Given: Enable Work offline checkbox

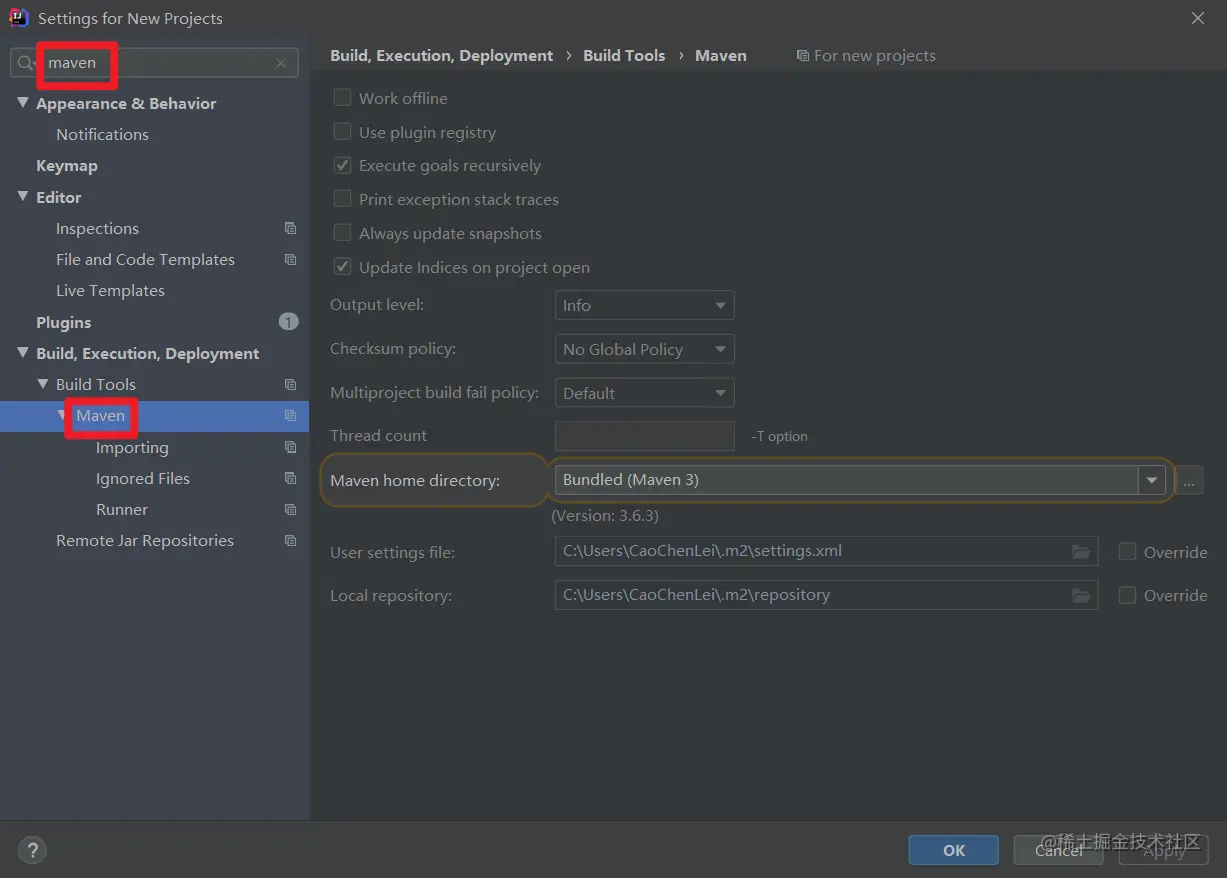Looking at the screenshot, I should (342, 98).
